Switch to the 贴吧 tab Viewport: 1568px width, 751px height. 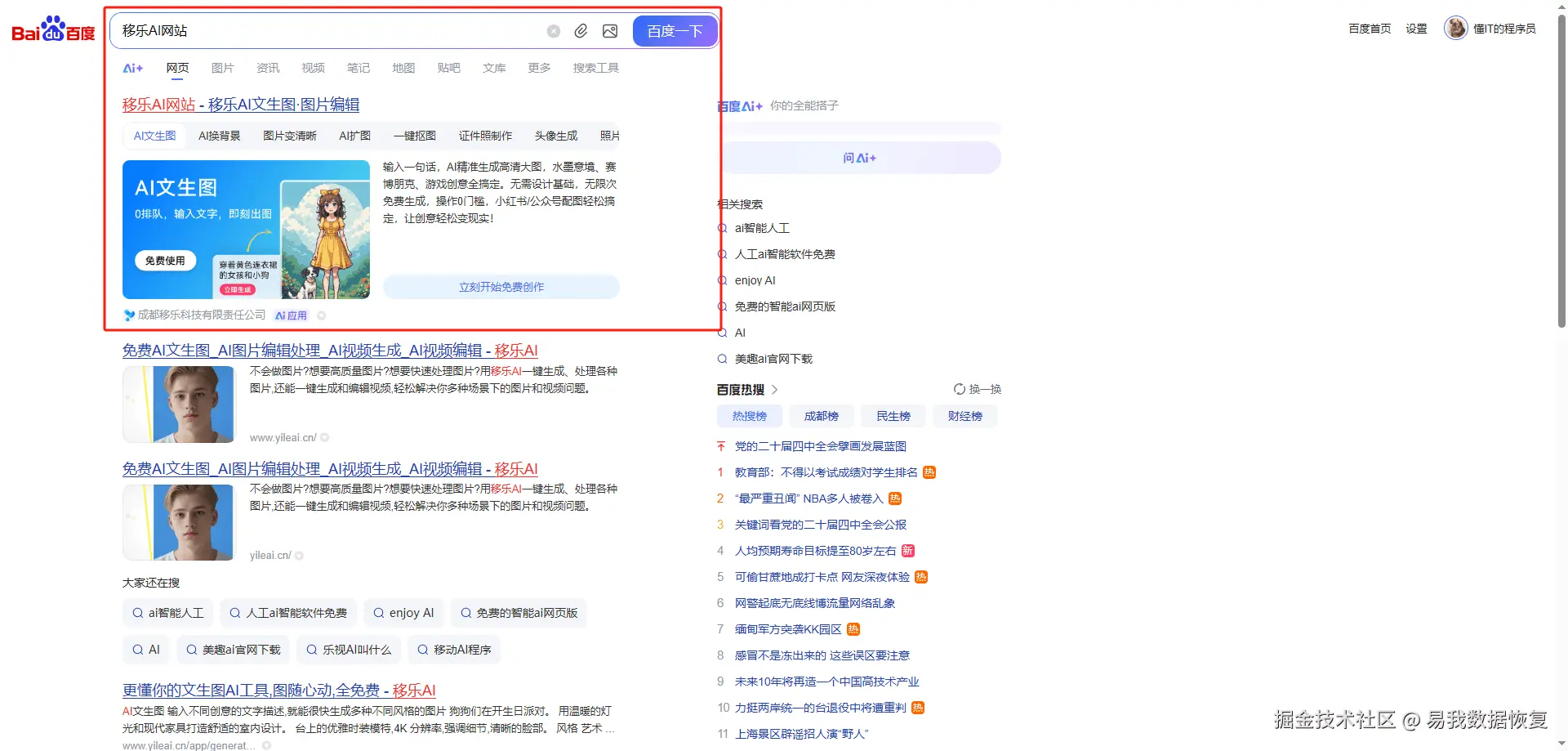[449, 68]
